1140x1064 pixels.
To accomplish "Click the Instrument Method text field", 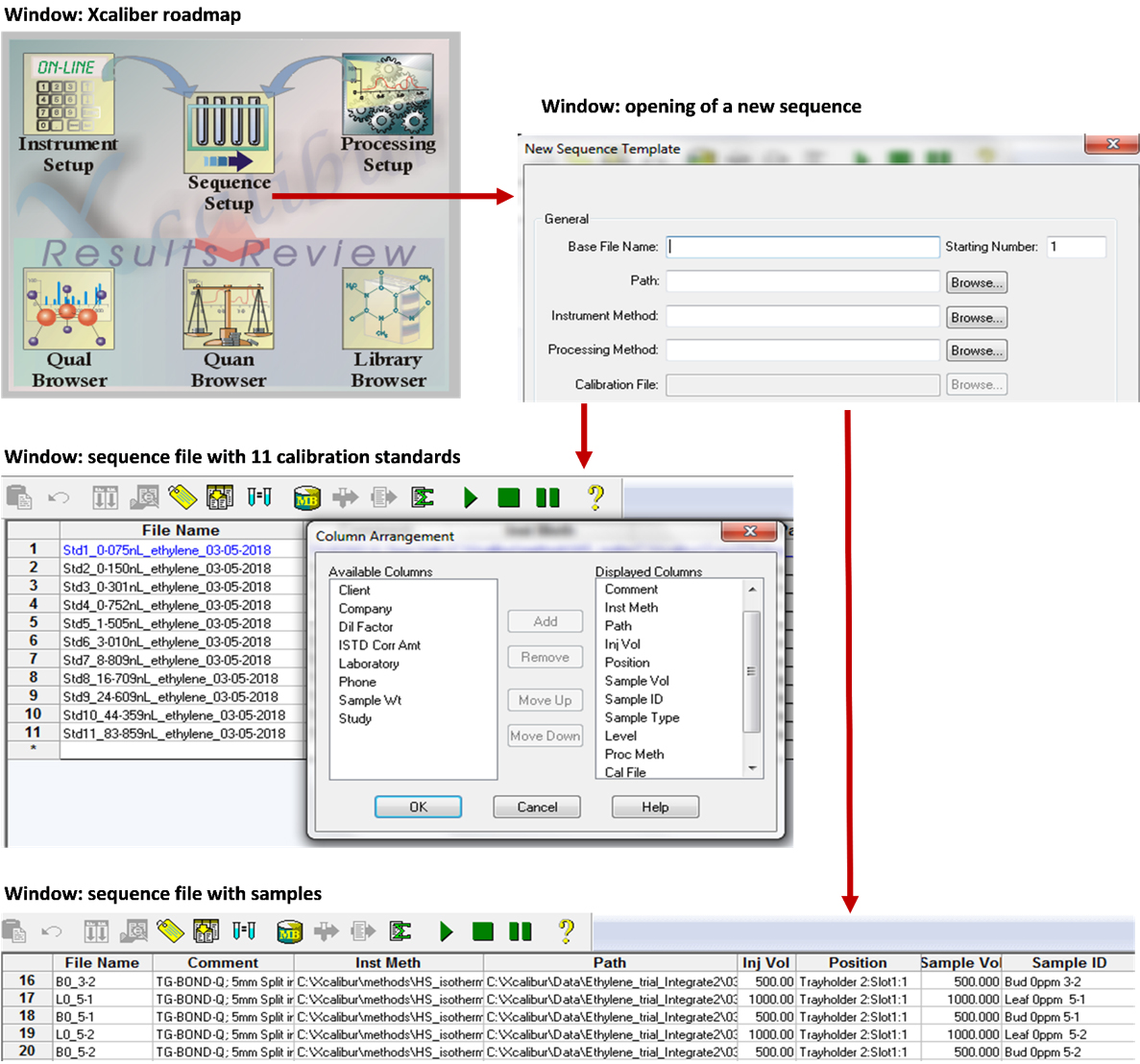I will pyautogui.click(x=804, y=316).
